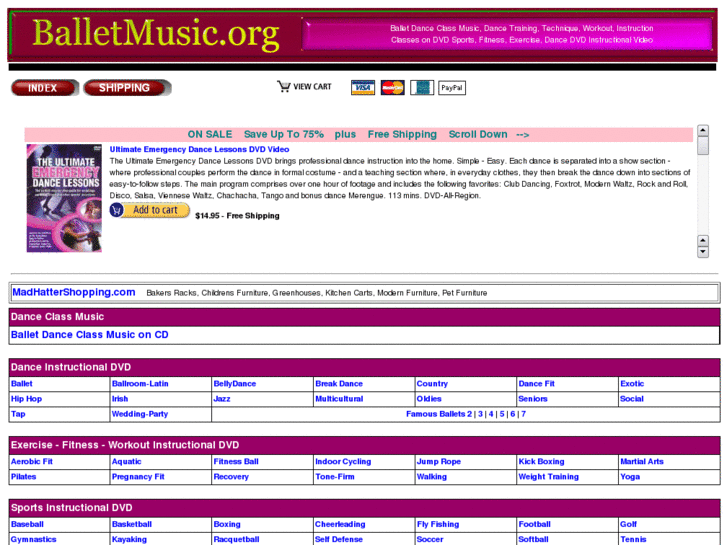The height and width of the screenshot is (545, 727).
Task: Open the Pregnancy Fit category
Action: pos(138,477)
